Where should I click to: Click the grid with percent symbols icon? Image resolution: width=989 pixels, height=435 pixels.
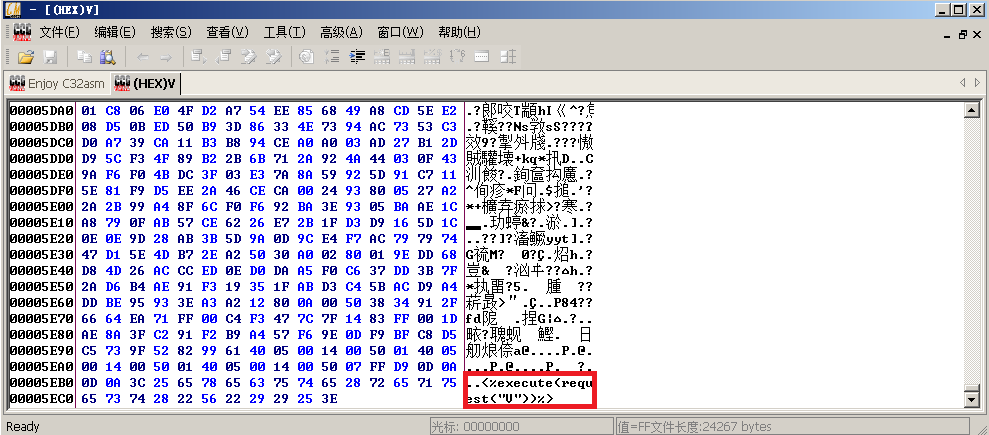(432, 57)
